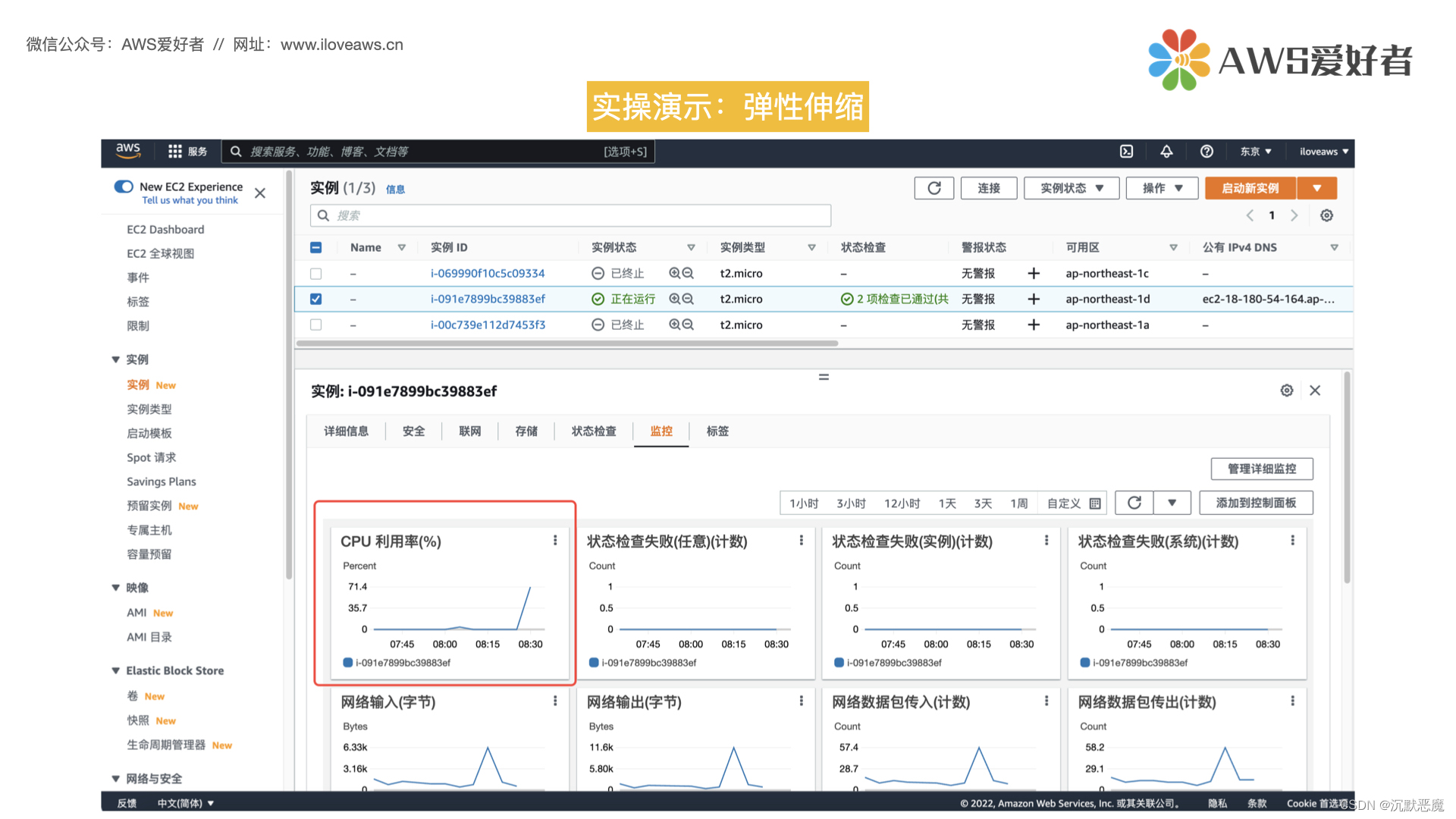Image resolution: width=1456 pixels, height=819 pixels.
Task: Select instance i-00c739e112d7453f3 checkbox
Action: (x=316, y=325)
